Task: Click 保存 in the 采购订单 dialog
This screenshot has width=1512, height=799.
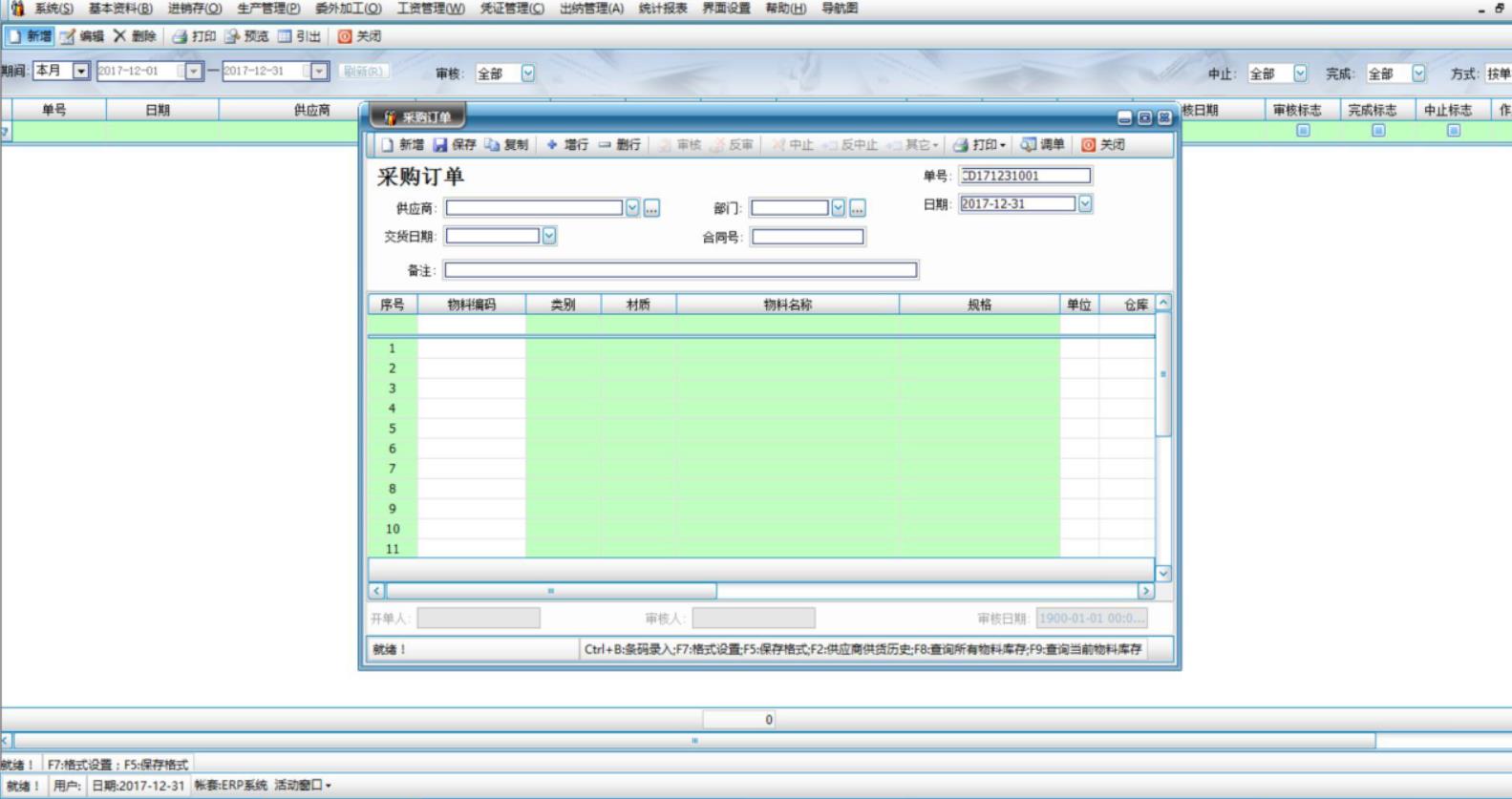Action: pyautogui.click(x=455, y=145)
